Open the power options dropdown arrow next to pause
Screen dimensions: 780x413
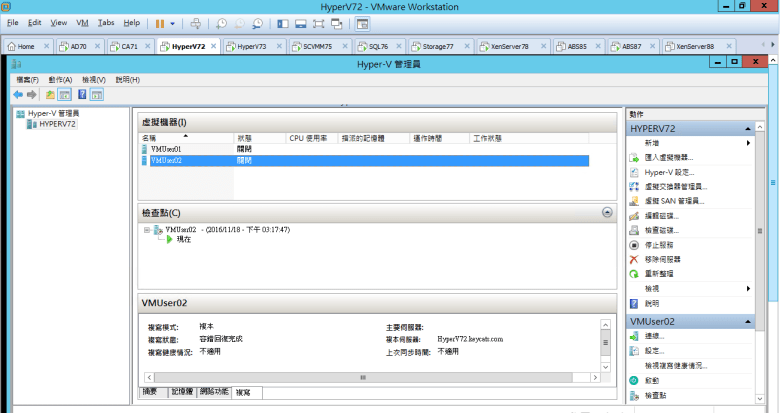173,22
